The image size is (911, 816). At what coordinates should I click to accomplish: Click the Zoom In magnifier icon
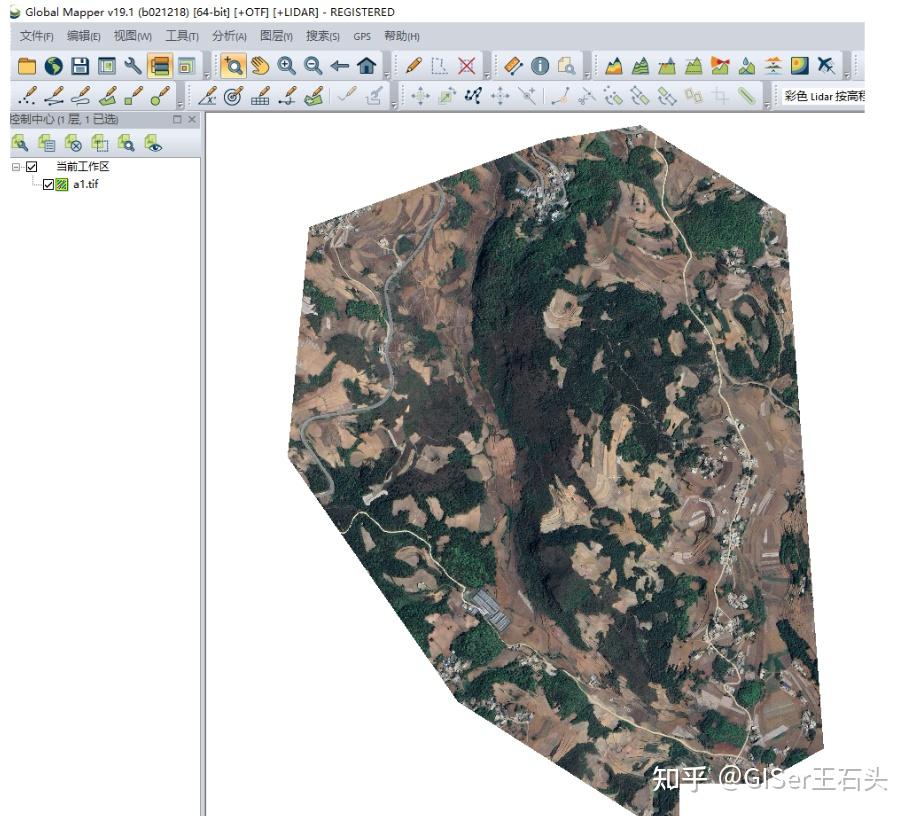click(289, 65)
